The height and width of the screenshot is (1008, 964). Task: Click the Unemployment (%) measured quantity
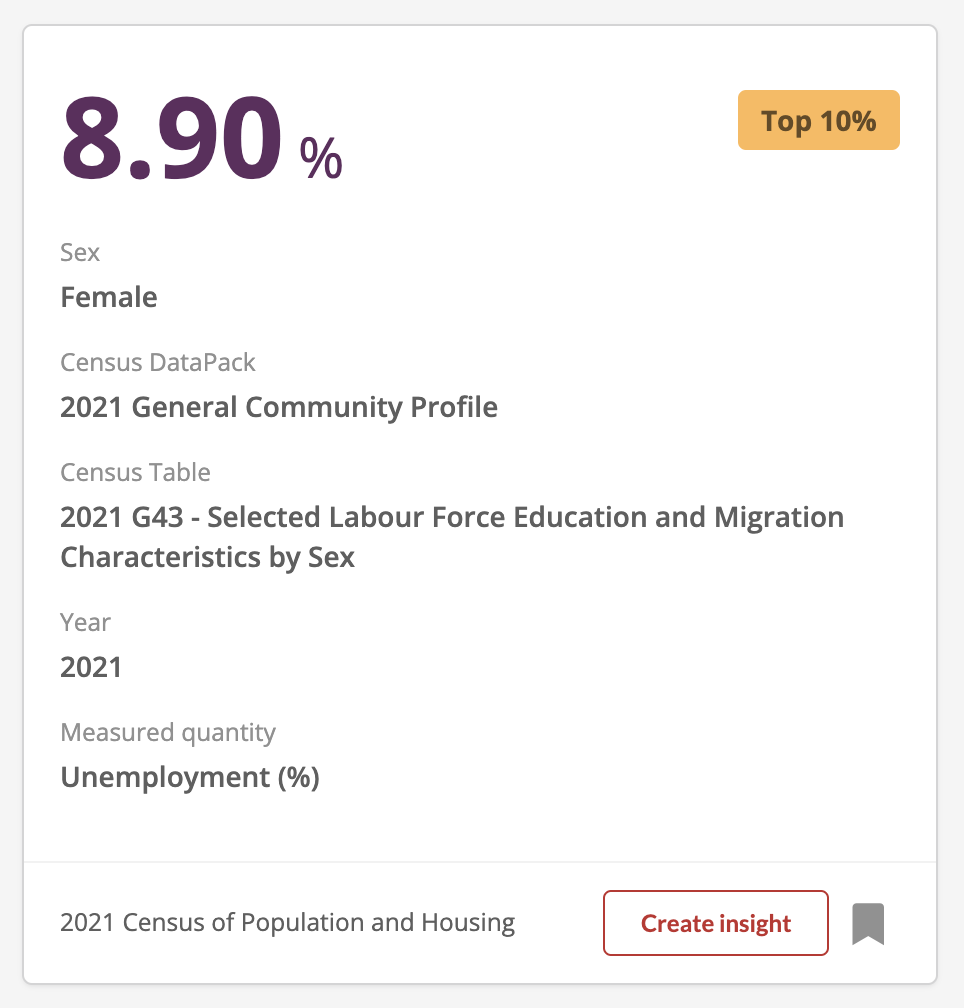(190, 777)
